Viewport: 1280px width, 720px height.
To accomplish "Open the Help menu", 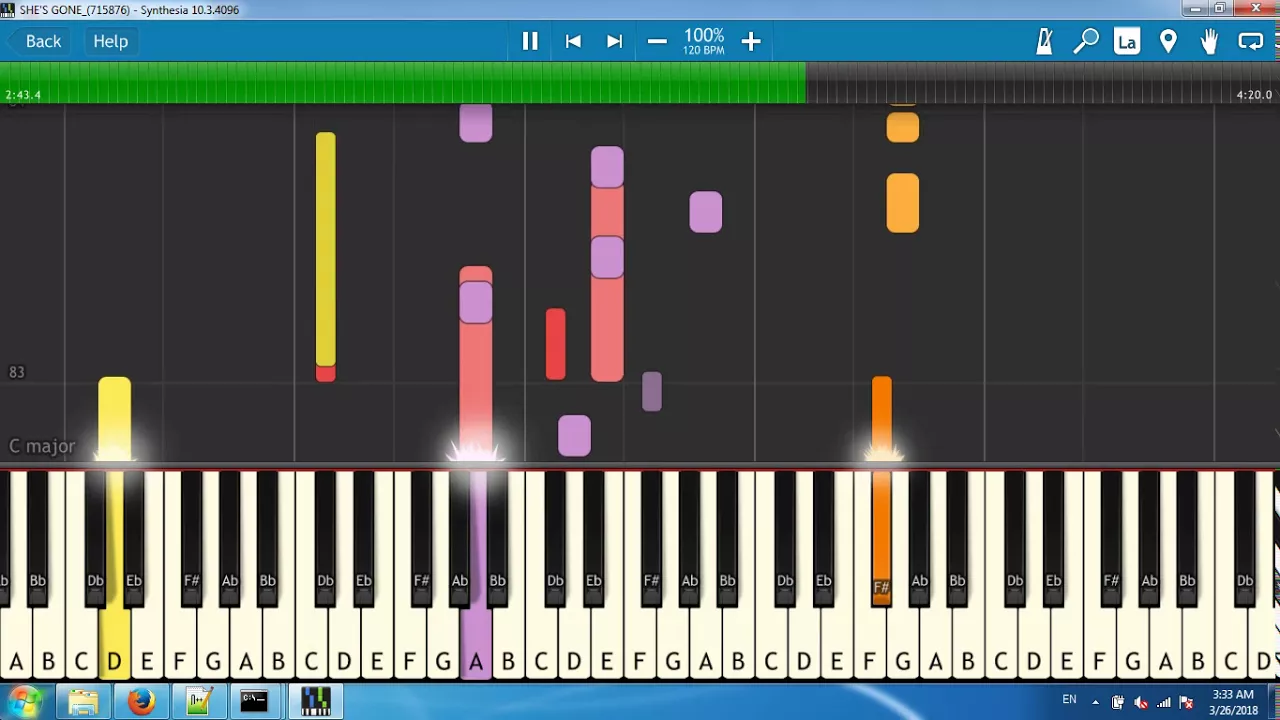I will click(111, 41).
